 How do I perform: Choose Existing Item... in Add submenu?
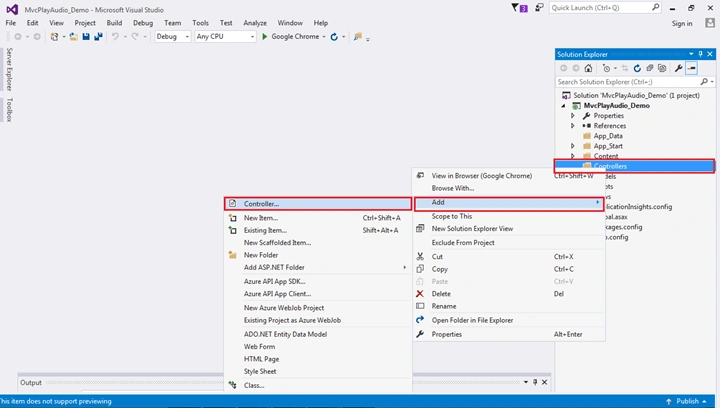[x=318, y=230]
